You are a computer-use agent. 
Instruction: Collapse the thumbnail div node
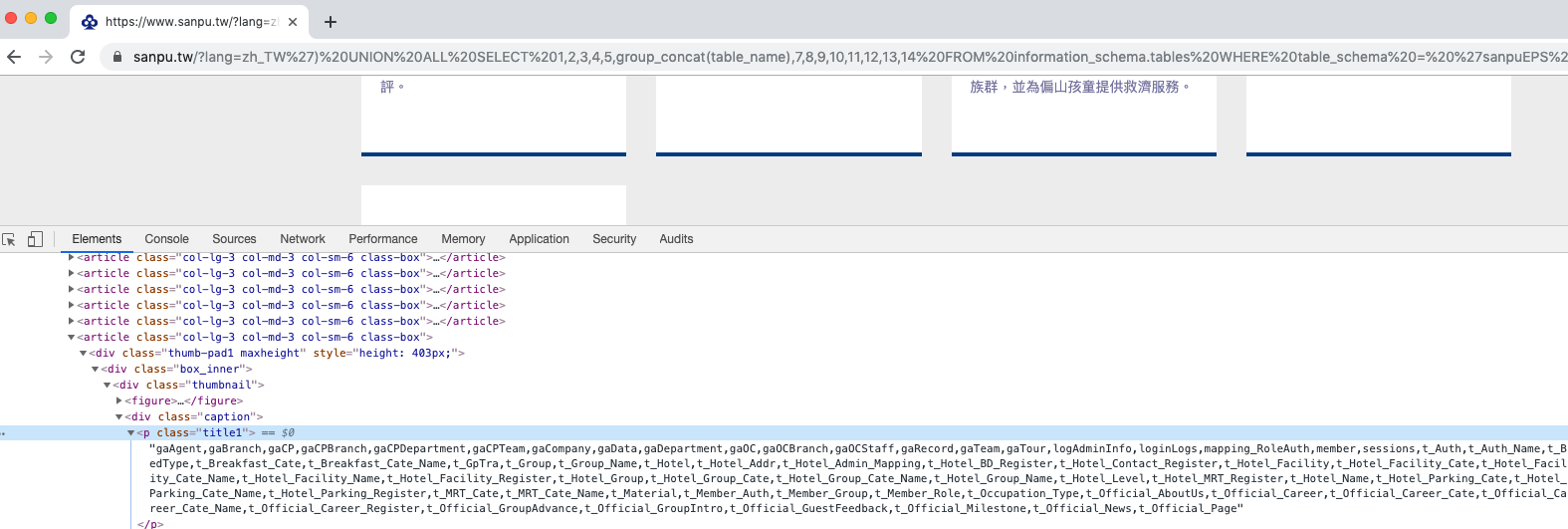tap(107, 385)
